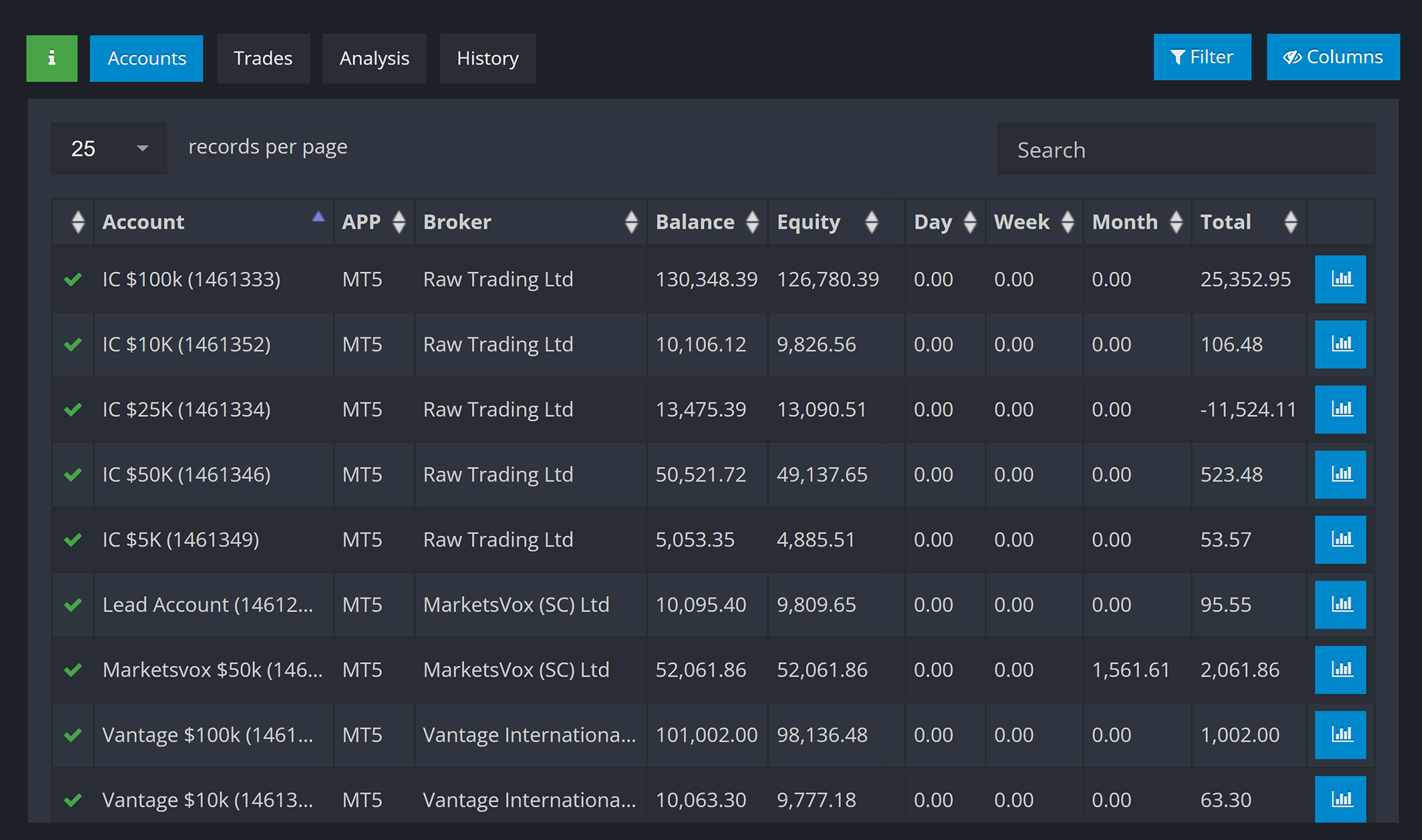Toggle green checkmark for Vantage $10k account

(x=73, y=800)
